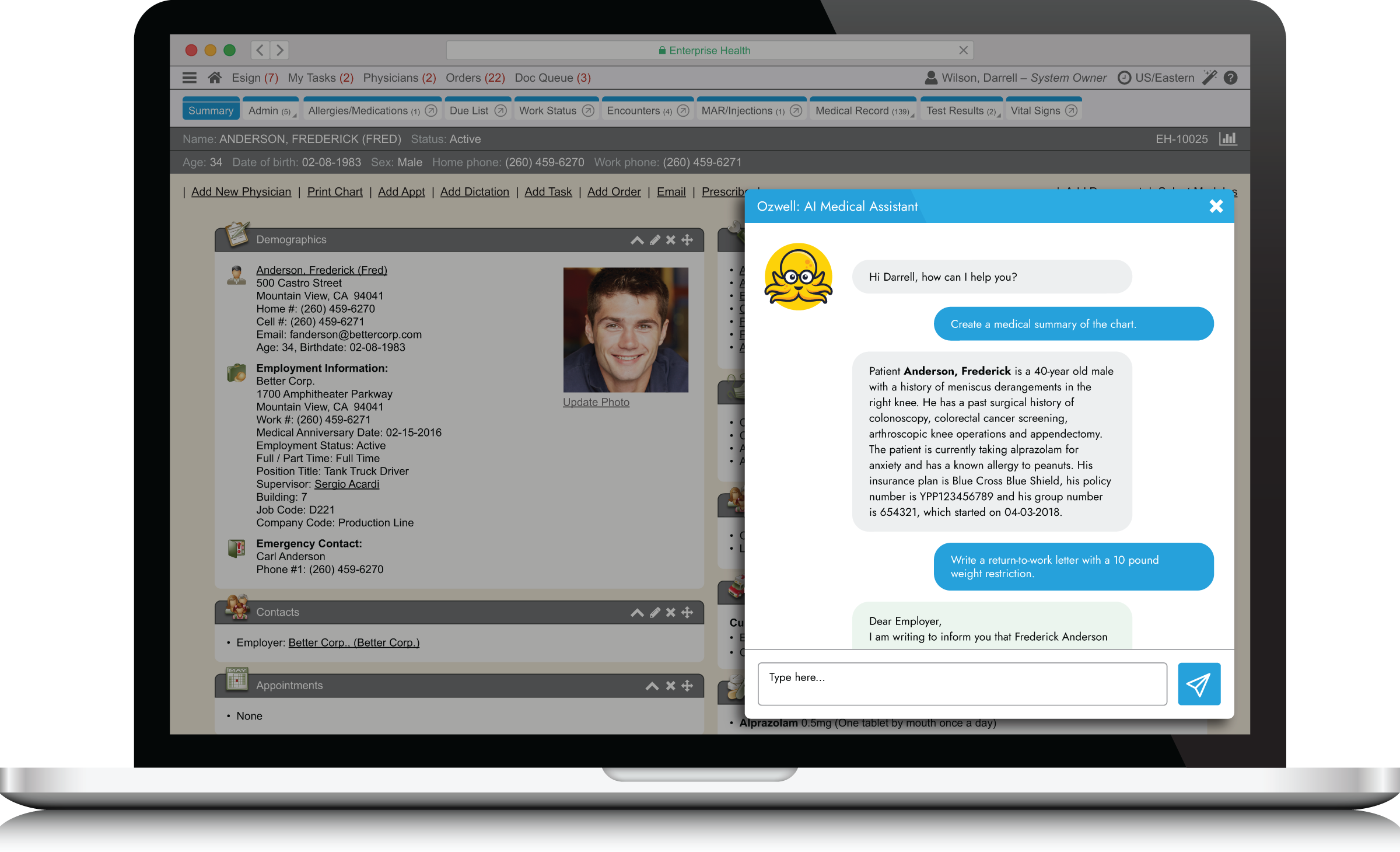Image resolution: width=1400 pixels, height=852 pixels.
Task: Click the Print Chart link
Action: [x=335, y=192]
